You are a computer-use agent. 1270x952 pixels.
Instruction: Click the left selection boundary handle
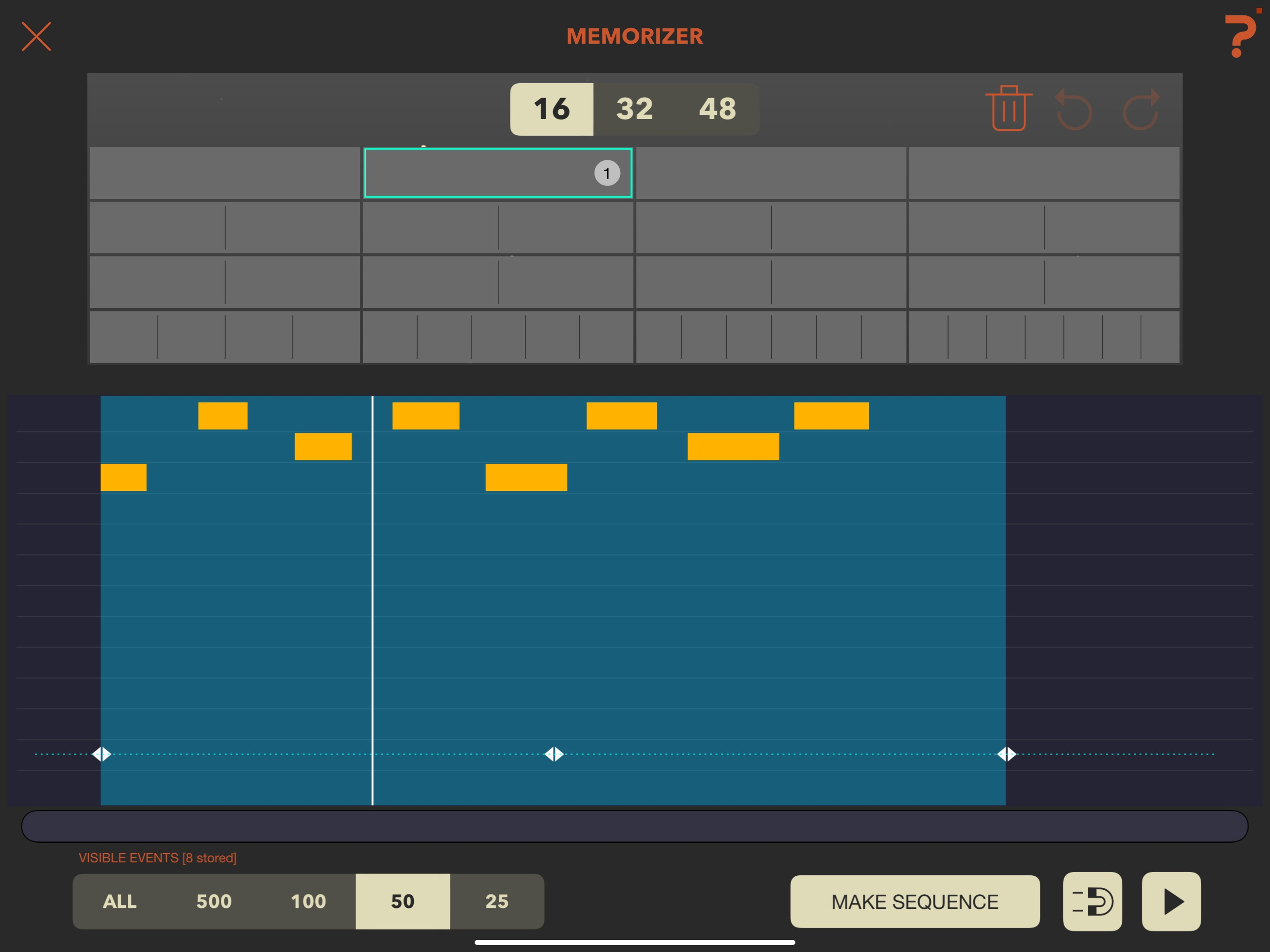pyautogui.click(x=102, y=754)
